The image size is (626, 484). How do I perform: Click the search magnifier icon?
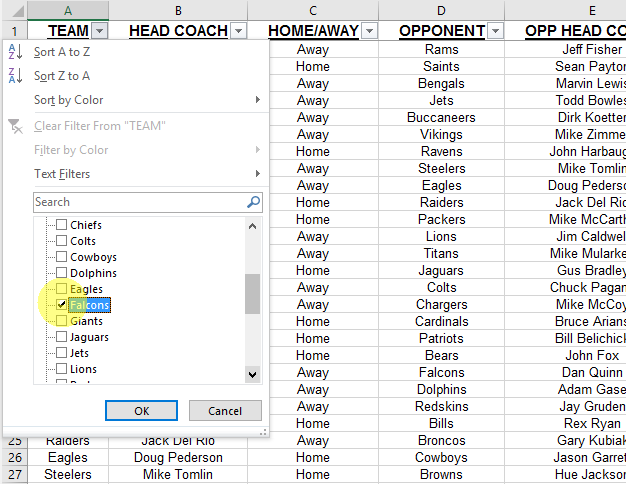click(254, 202)
